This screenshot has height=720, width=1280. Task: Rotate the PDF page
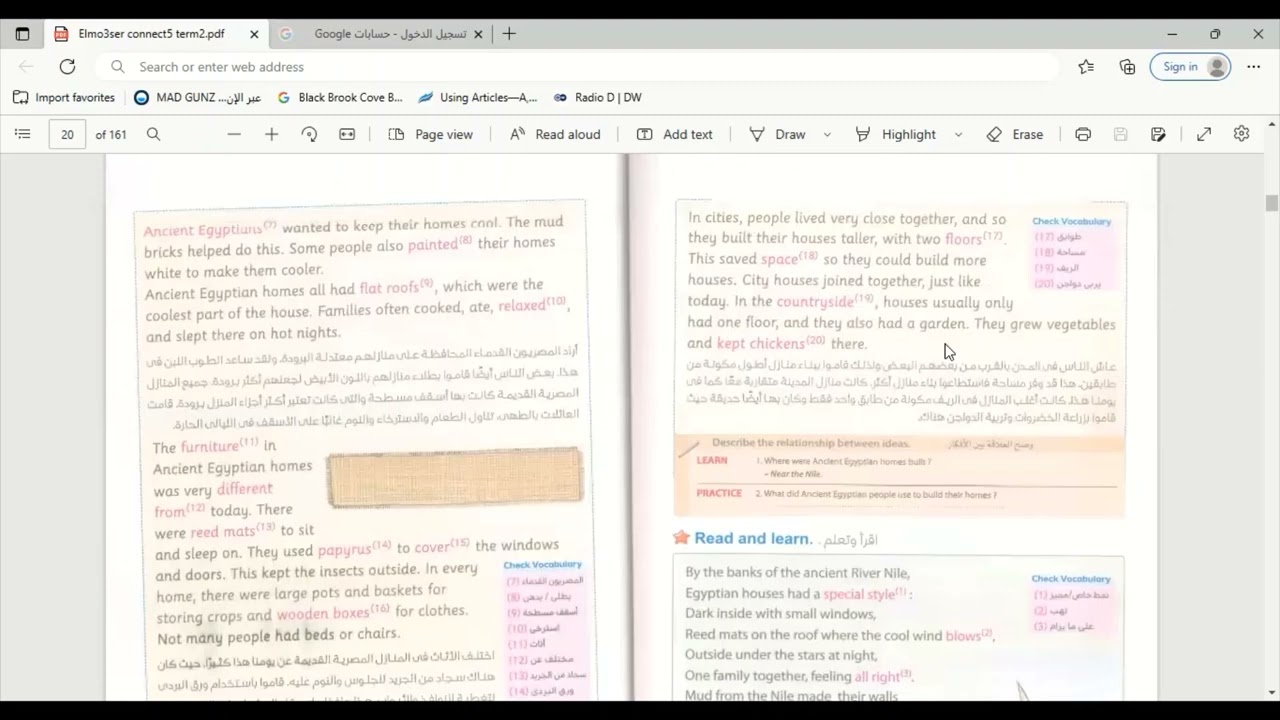[x=309, y=134]
